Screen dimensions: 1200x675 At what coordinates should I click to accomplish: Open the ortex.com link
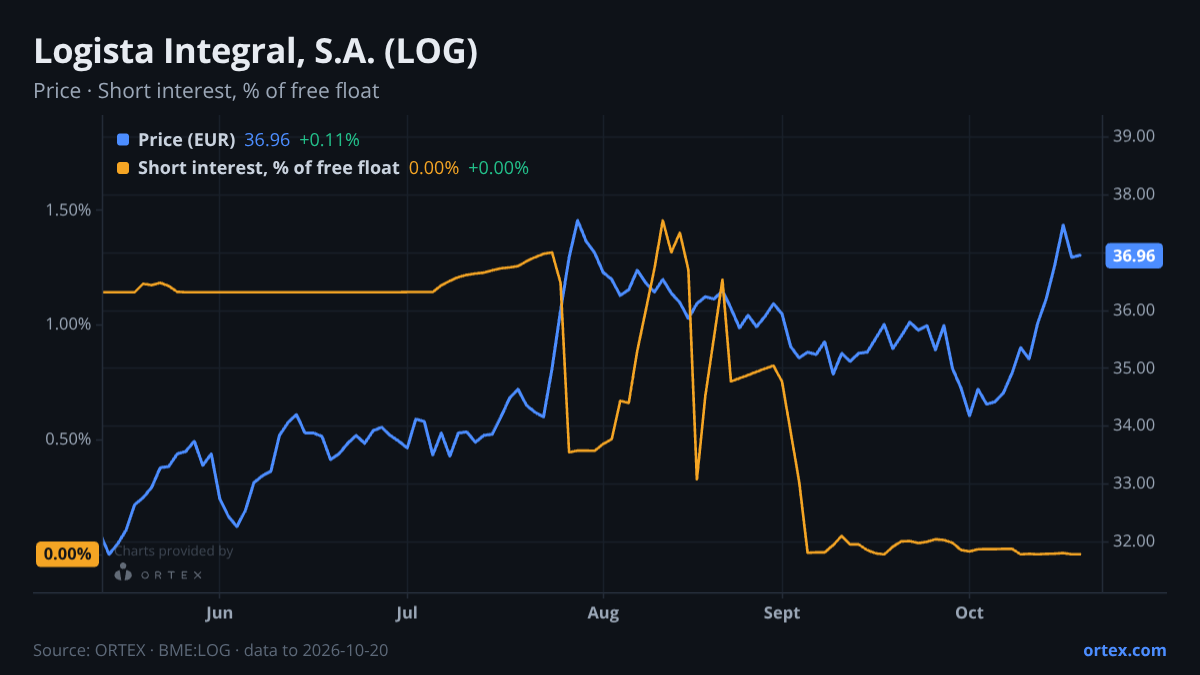click(1124, 650)
